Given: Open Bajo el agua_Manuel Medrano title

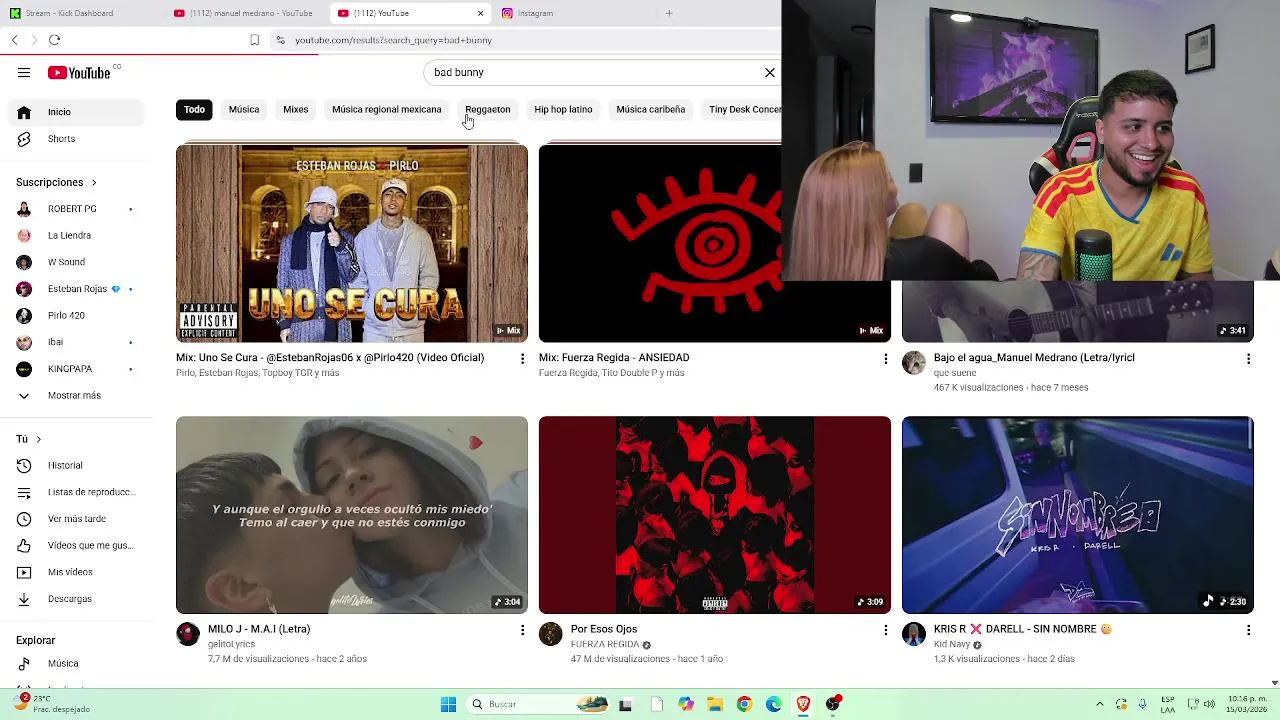Looking at the screenshot, I should 1034,357.
